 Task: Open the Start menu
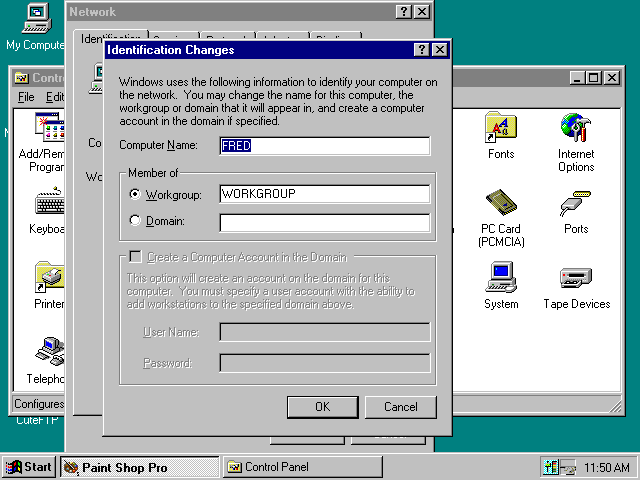28,467
